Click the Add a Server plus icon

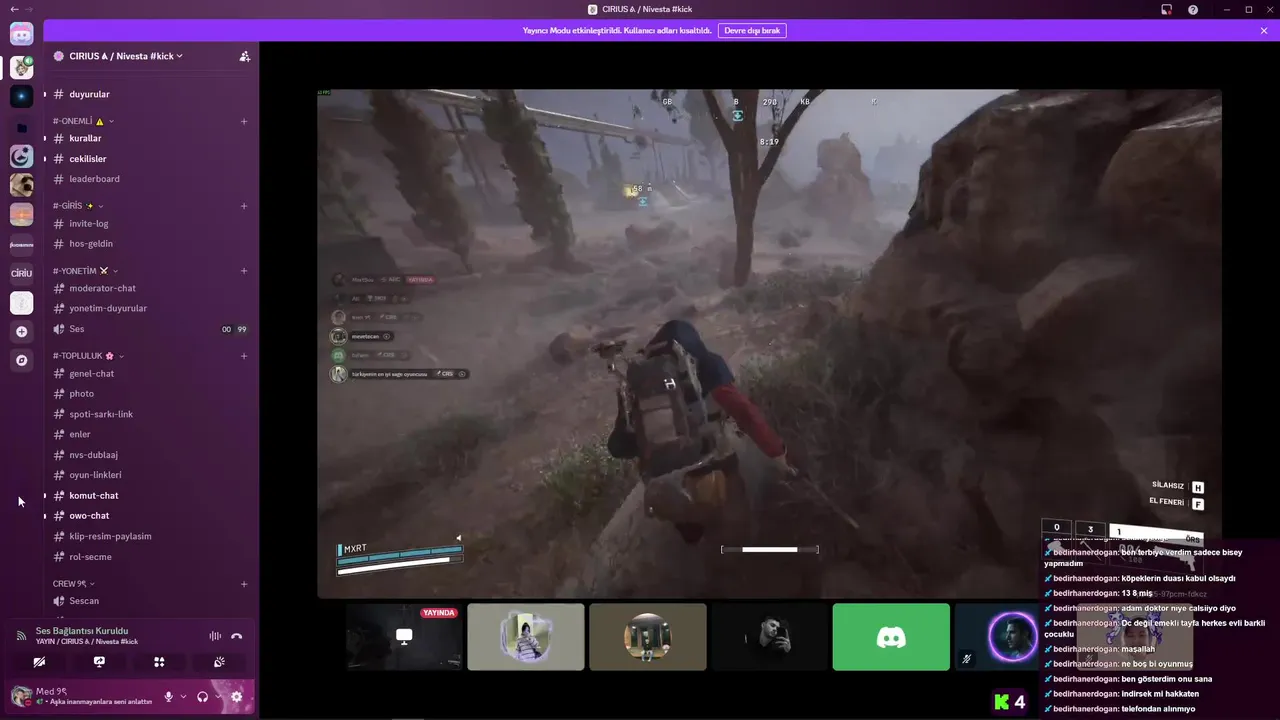21,331
